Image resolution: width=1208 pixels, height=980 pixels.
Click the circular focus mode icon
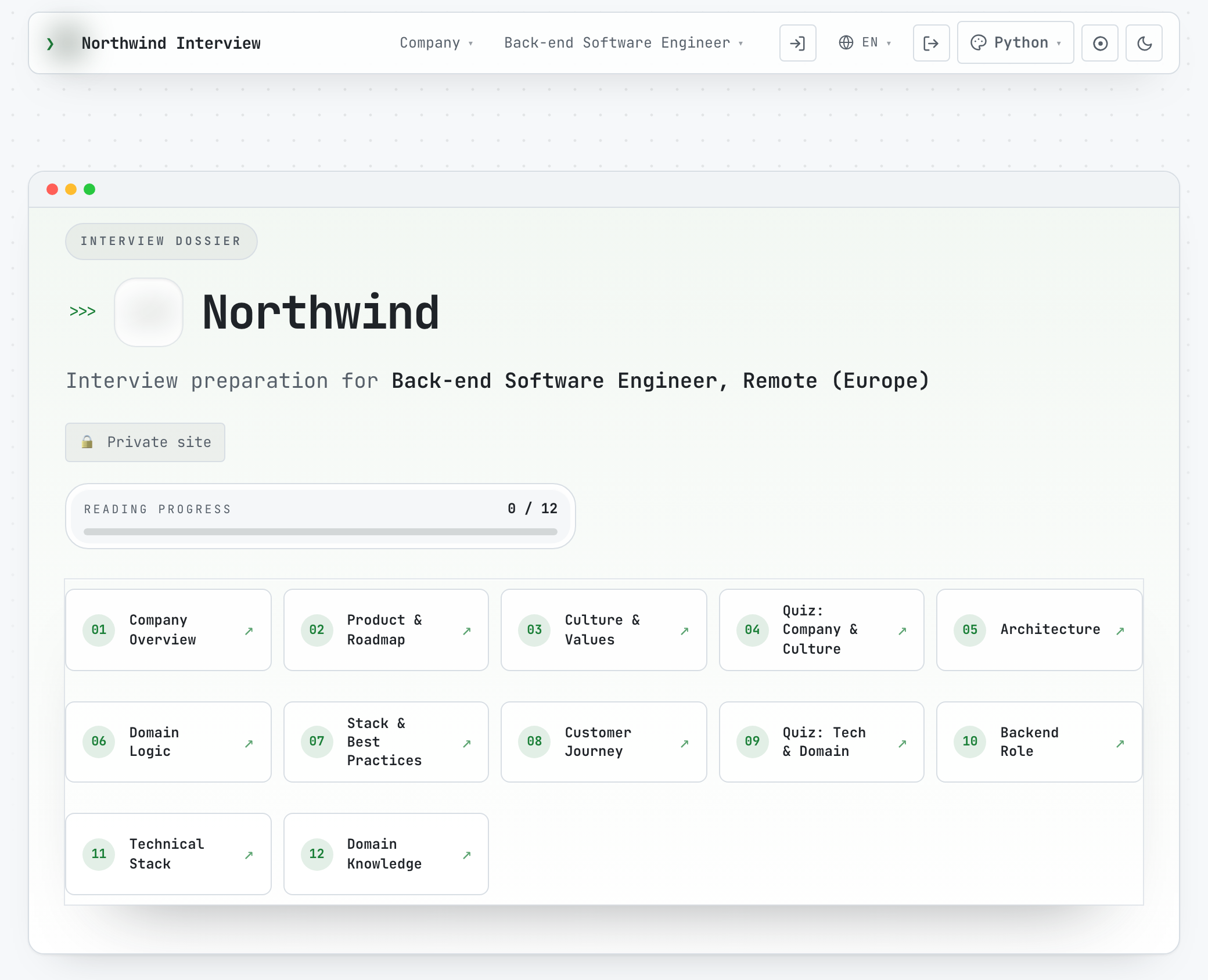coord(1100,43)
